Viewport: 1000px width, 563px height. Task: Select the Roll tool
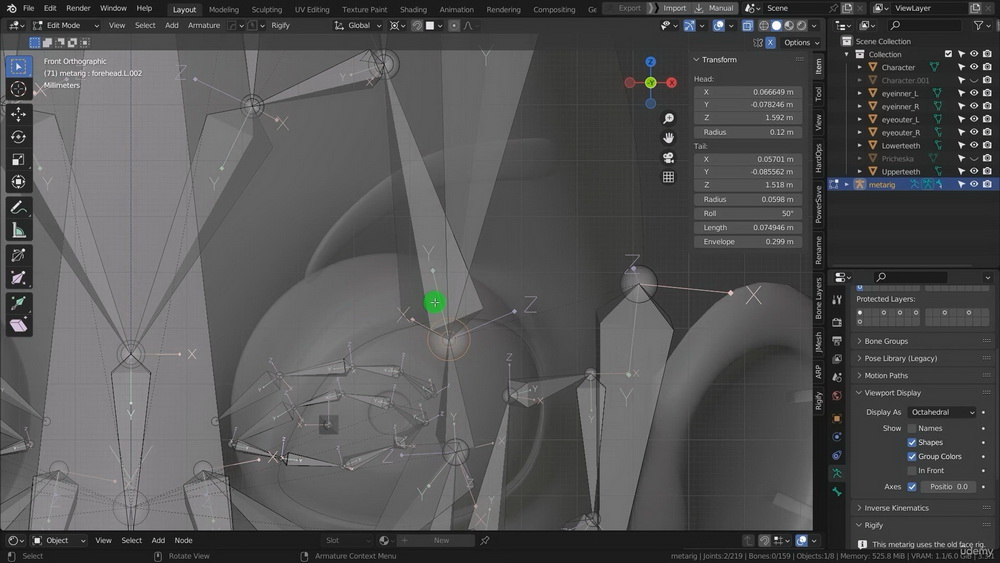18,255
